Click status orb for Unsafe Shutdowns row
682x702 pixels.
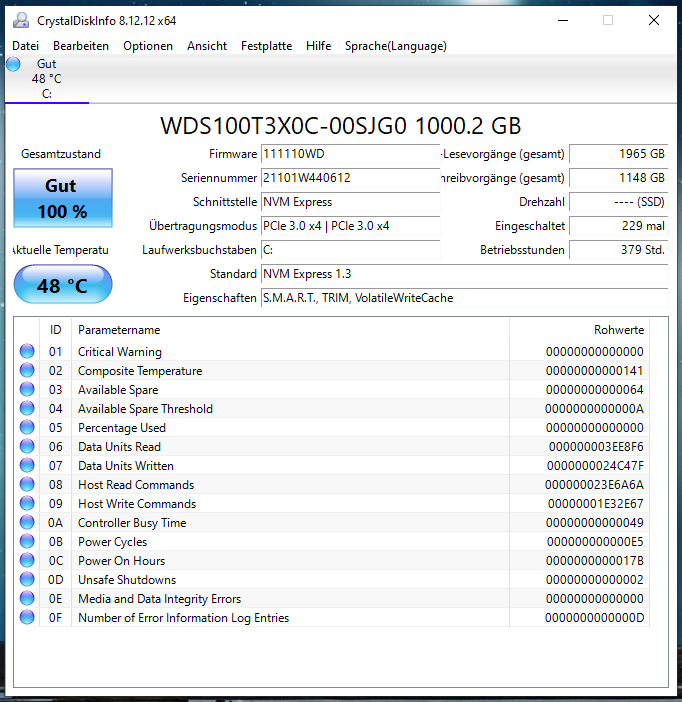tap(27, 579)
